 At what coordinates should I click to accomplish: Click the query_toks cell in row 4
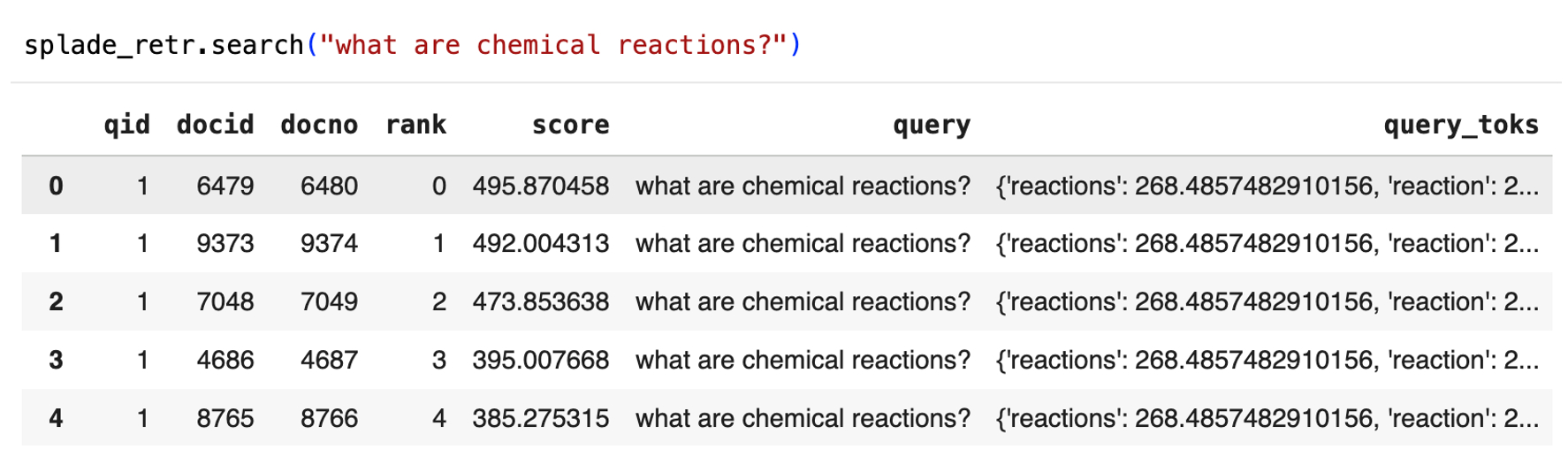(1267, 418)
